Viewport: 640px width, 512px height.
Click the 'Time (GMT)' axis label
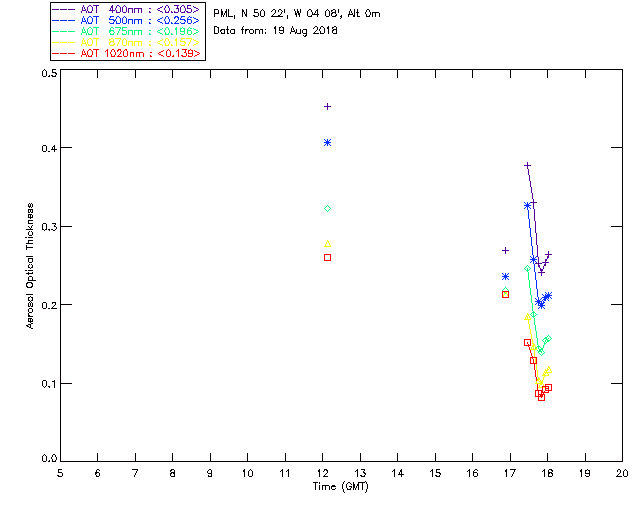click(x=341, y=486)
